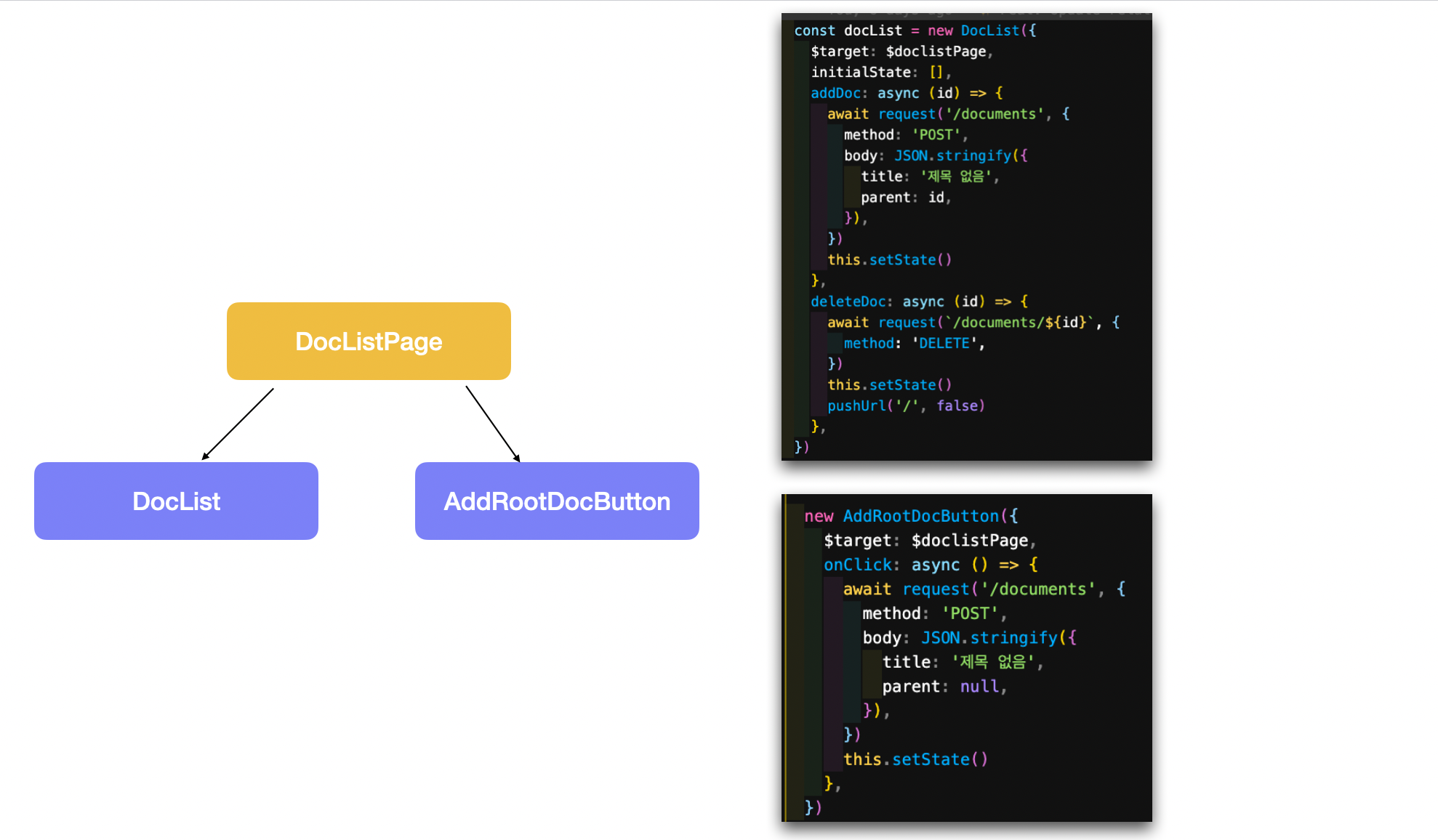Click the pushUrl('/', false) line
1438x840 pixels.
(906, 405)
